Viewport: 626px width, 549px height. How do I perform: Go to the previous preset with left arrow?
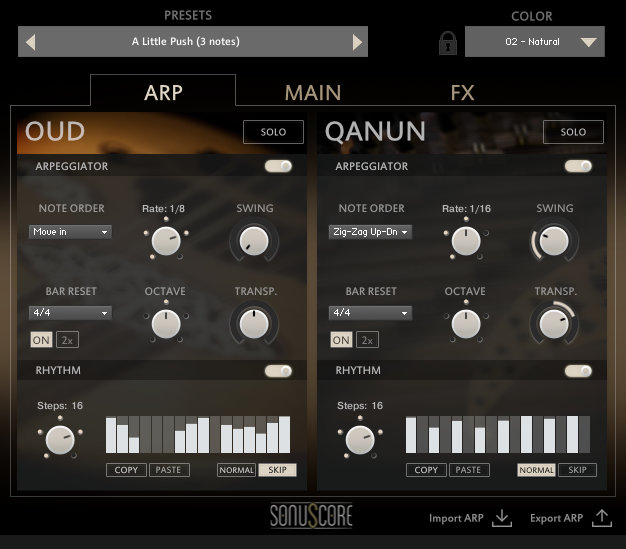point(31,42)
